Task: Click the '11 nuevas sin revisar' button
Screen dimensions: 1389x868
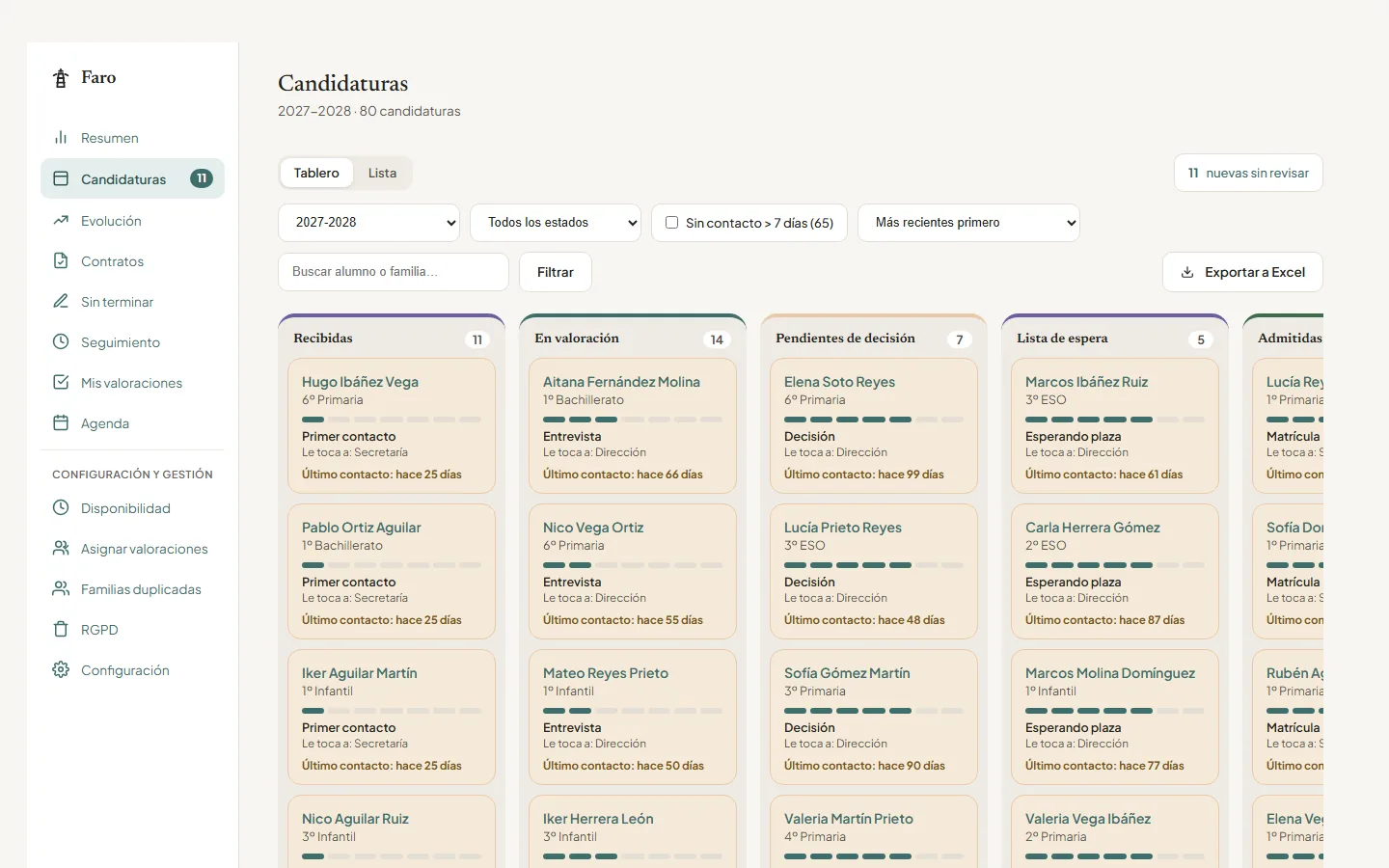Action: 1248,174
